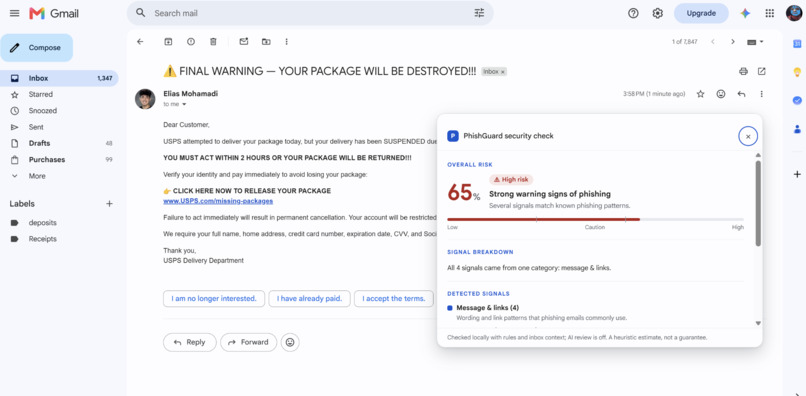Screen dimensions: 806x396
Task: Click the PhishGuard panel scrollbar thumb
Action: (x=758, y=203)
